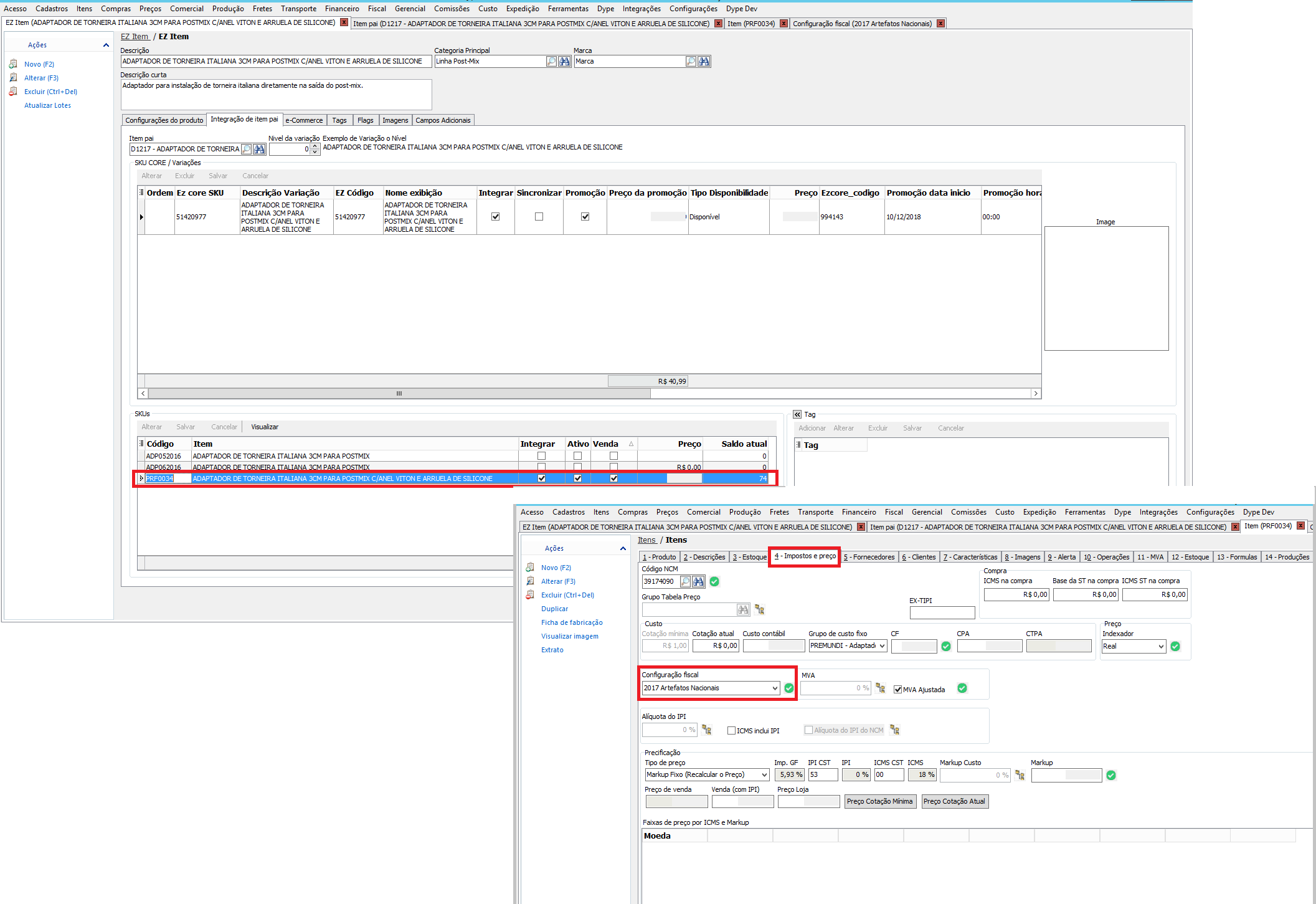Collapse the Ações panel in the Itens window
This screenshot has height=904, width=1316.
[x=623, y=548]
